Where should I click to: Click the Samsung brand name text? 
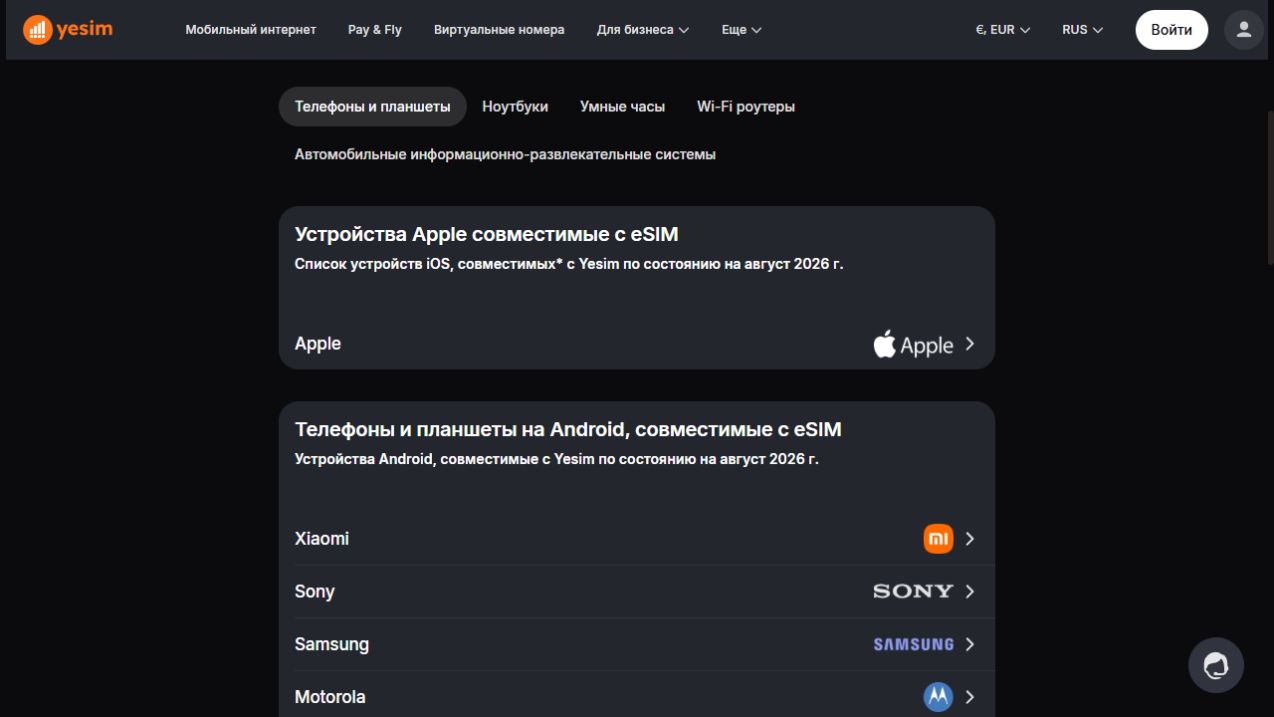point(332,644)
